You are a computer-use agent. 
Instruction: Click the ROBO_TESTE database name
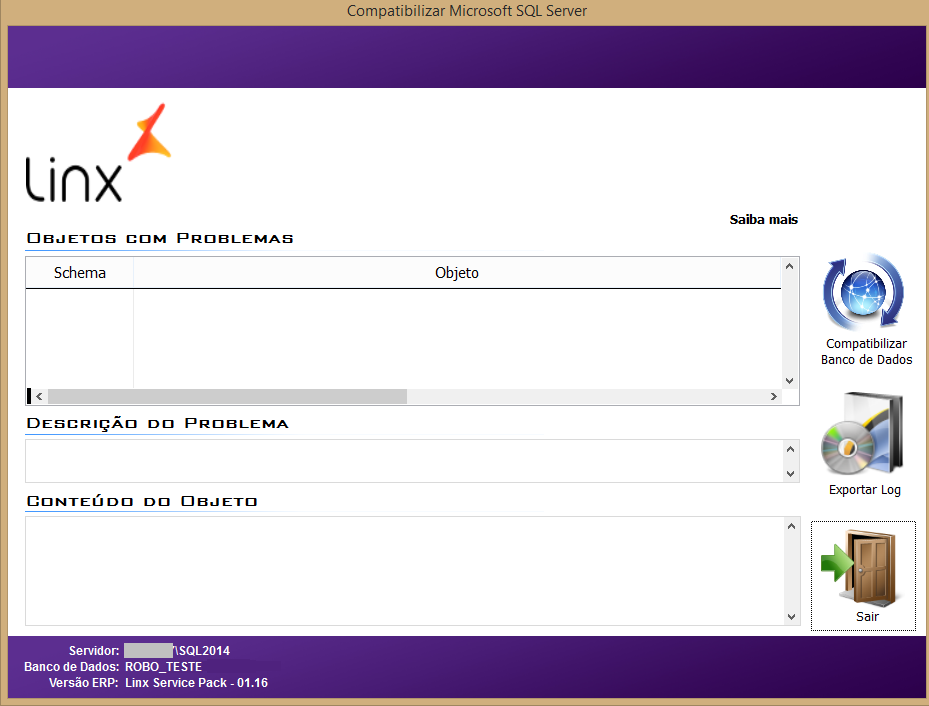click(164, 667)
